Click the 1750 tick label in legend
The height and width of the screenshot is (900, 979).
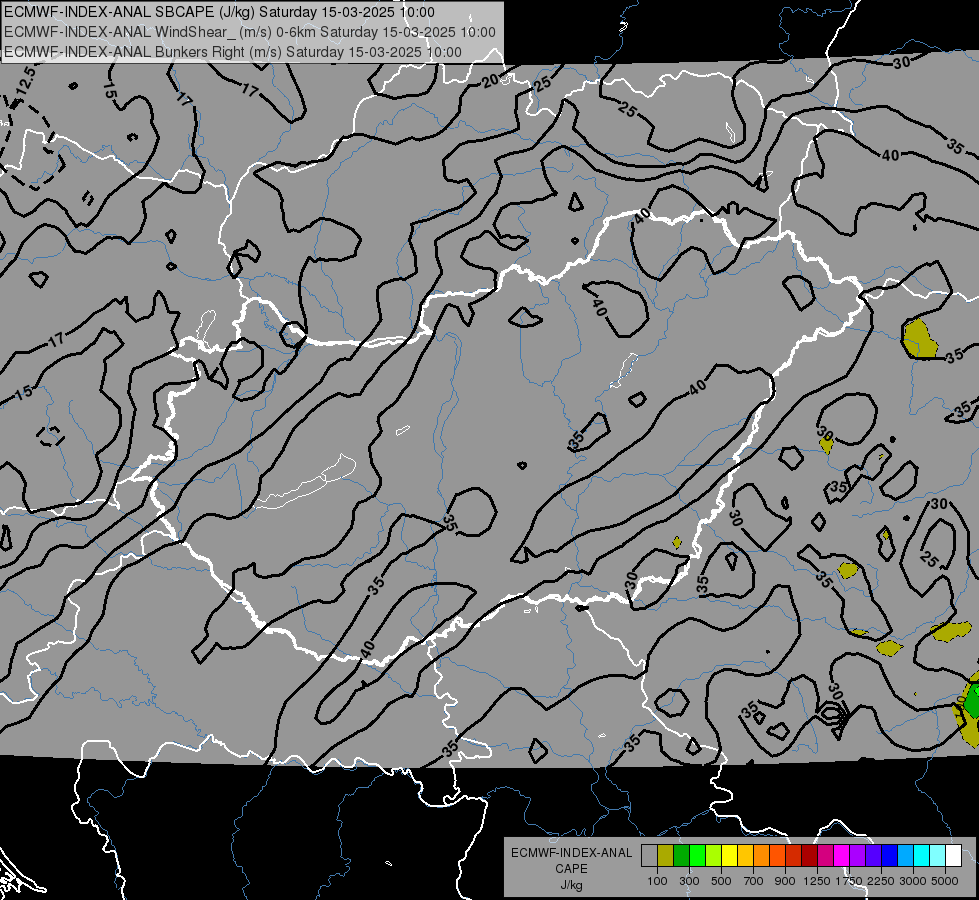pos(849,881)
